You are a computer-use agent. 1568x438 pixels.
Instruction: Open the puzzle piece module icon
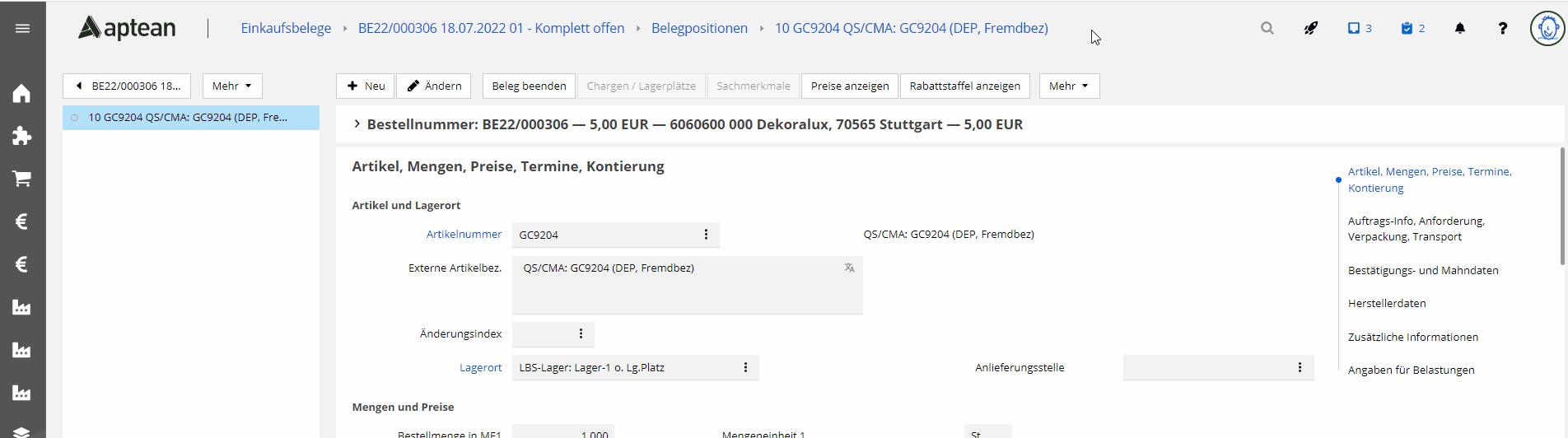22,136
